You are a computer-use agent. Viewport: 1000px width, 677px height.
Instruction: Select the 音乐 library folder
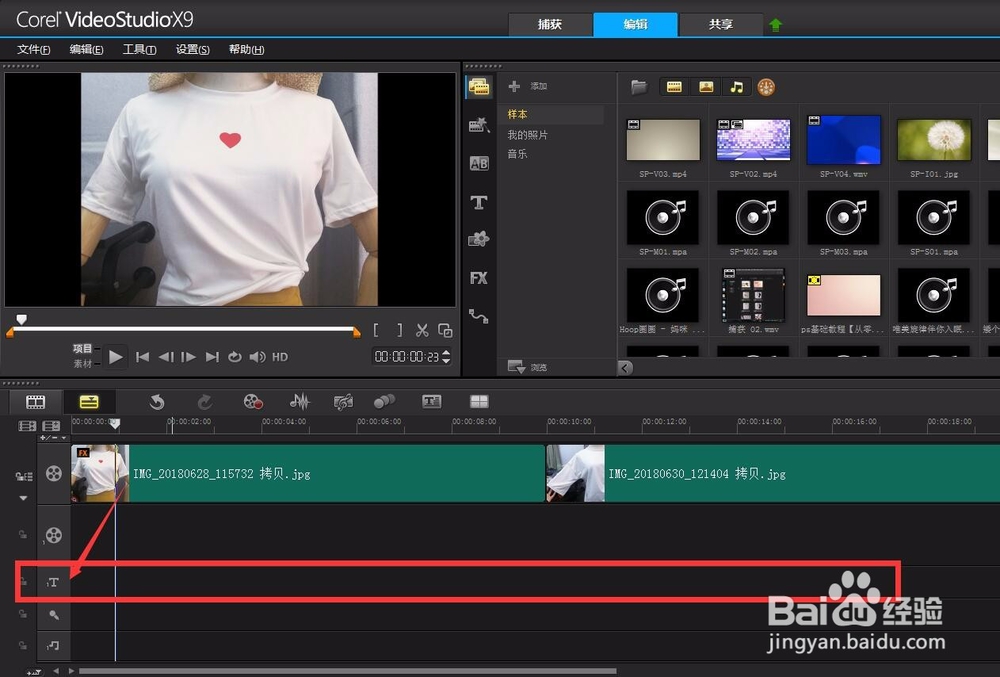tap(517, 154)
